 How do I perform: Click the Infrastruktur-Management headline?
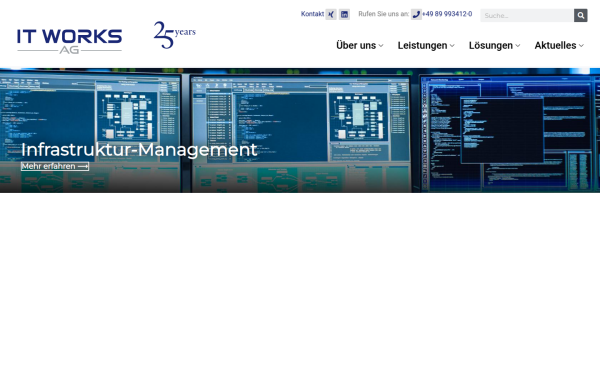[x=139, y=150]
